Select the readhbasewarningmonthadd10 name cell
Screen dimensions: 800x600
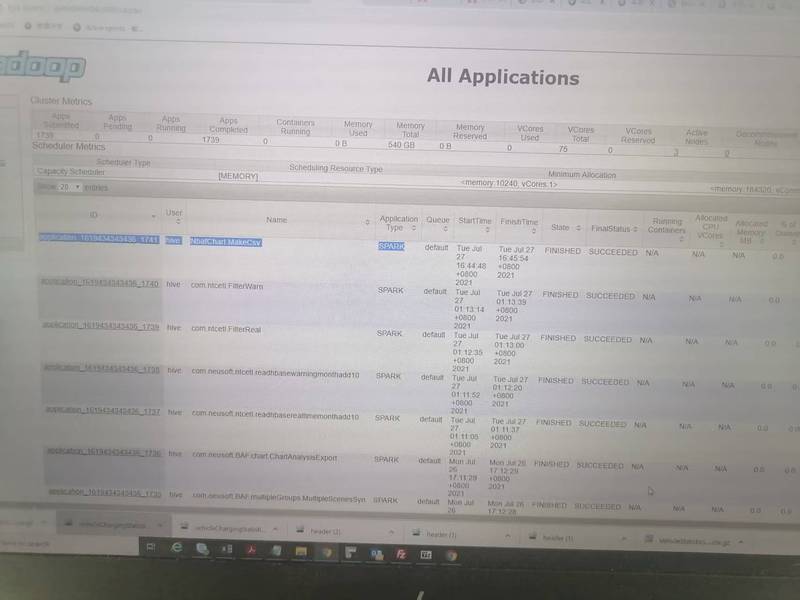pos(276,374)
